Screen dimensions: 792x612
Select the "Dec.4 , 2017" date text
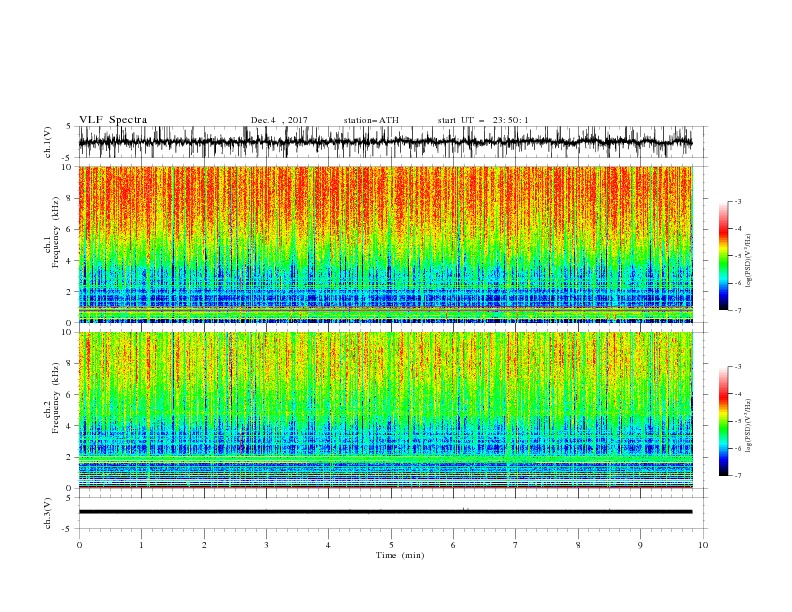point(279,120)
